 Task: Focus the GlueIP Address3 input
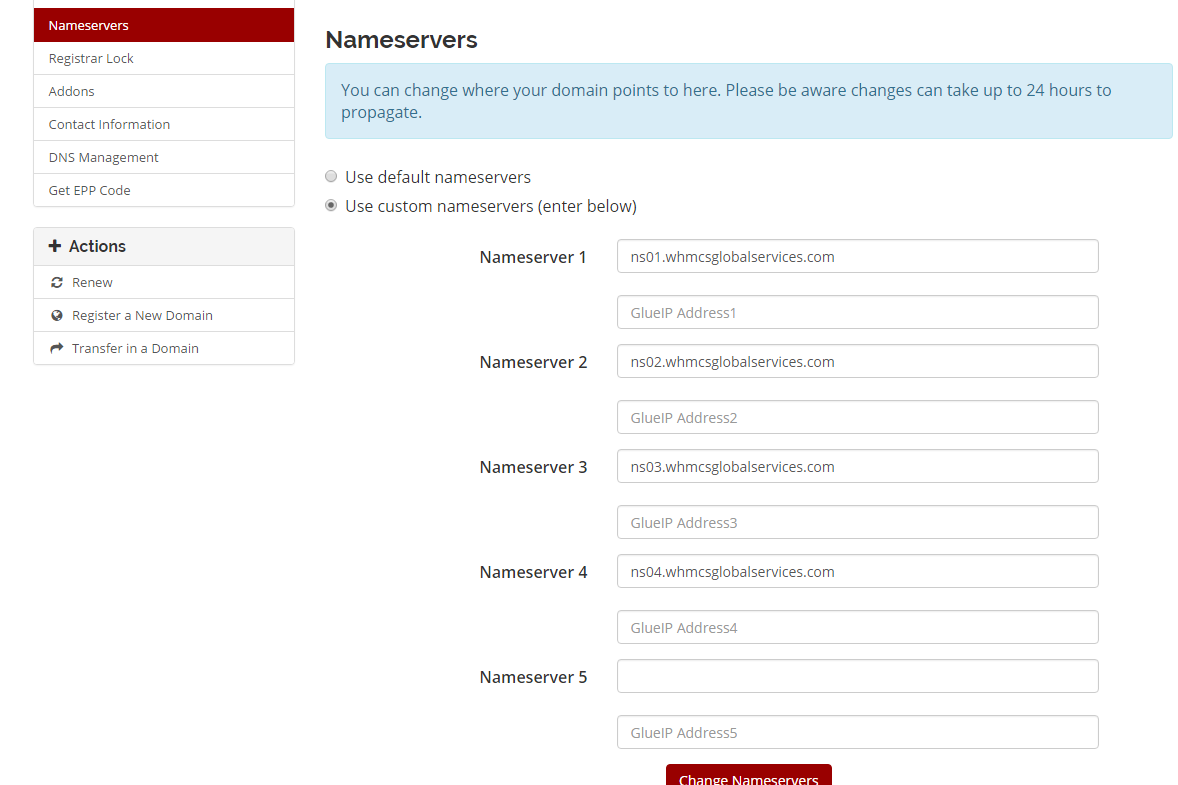coord(857,522)
